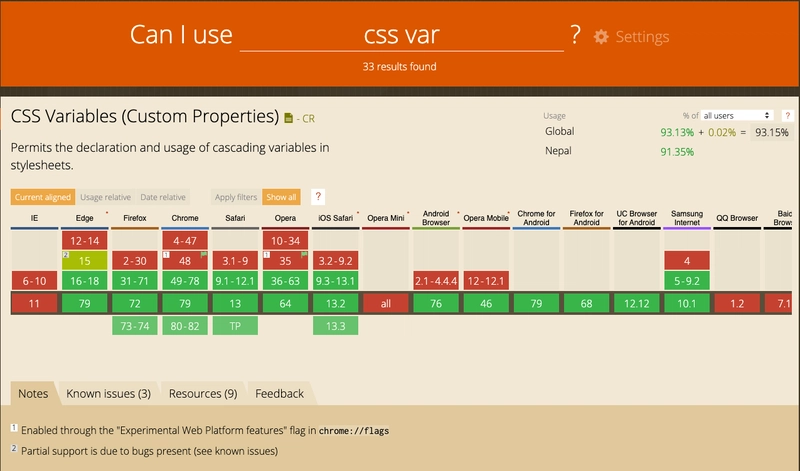
Task: Click the IE column header
Action: click(x=34, y=218)
